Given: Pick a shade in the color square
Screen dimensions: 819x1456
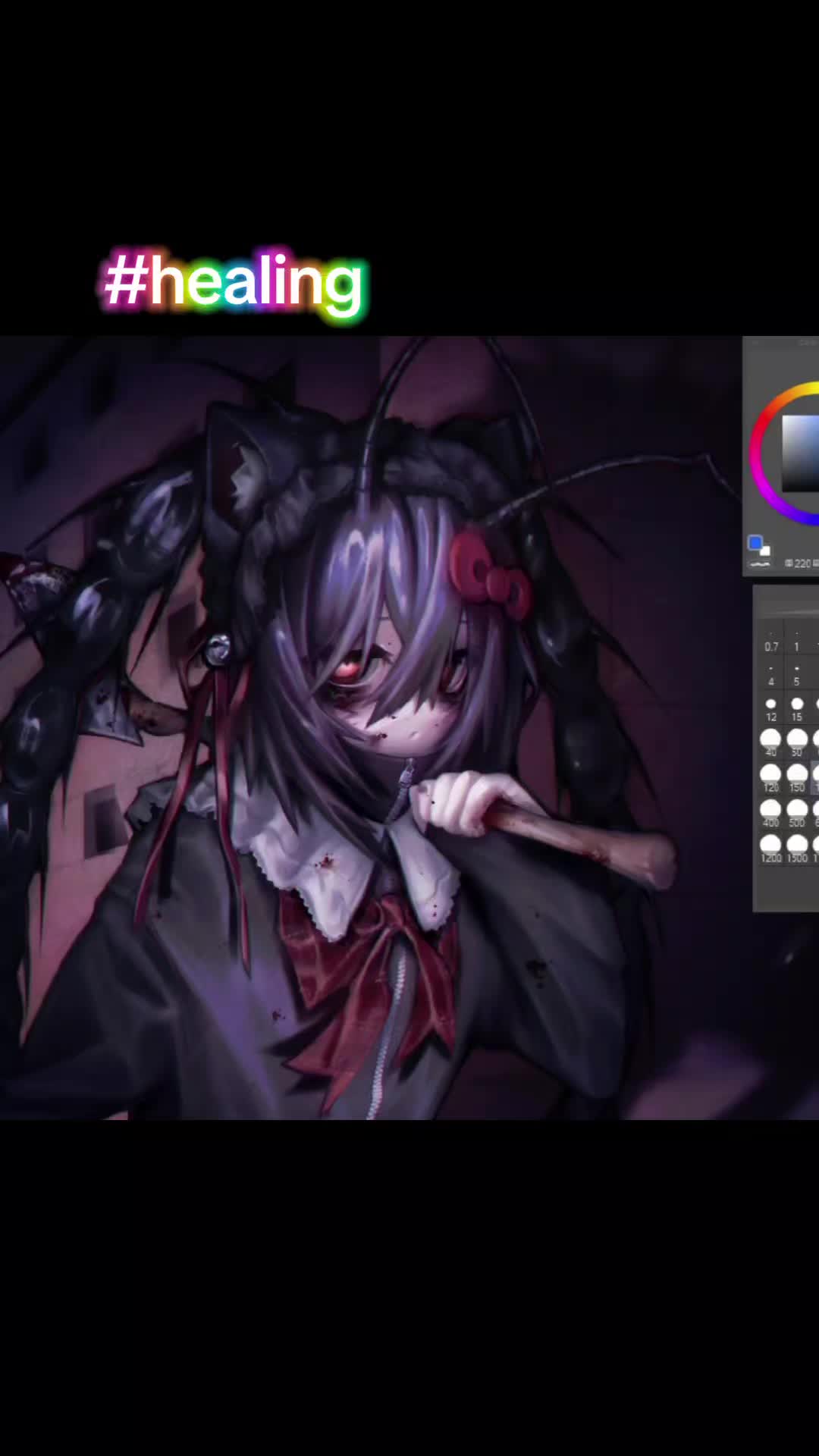Looking at the screenshot, I should point(801,453).
